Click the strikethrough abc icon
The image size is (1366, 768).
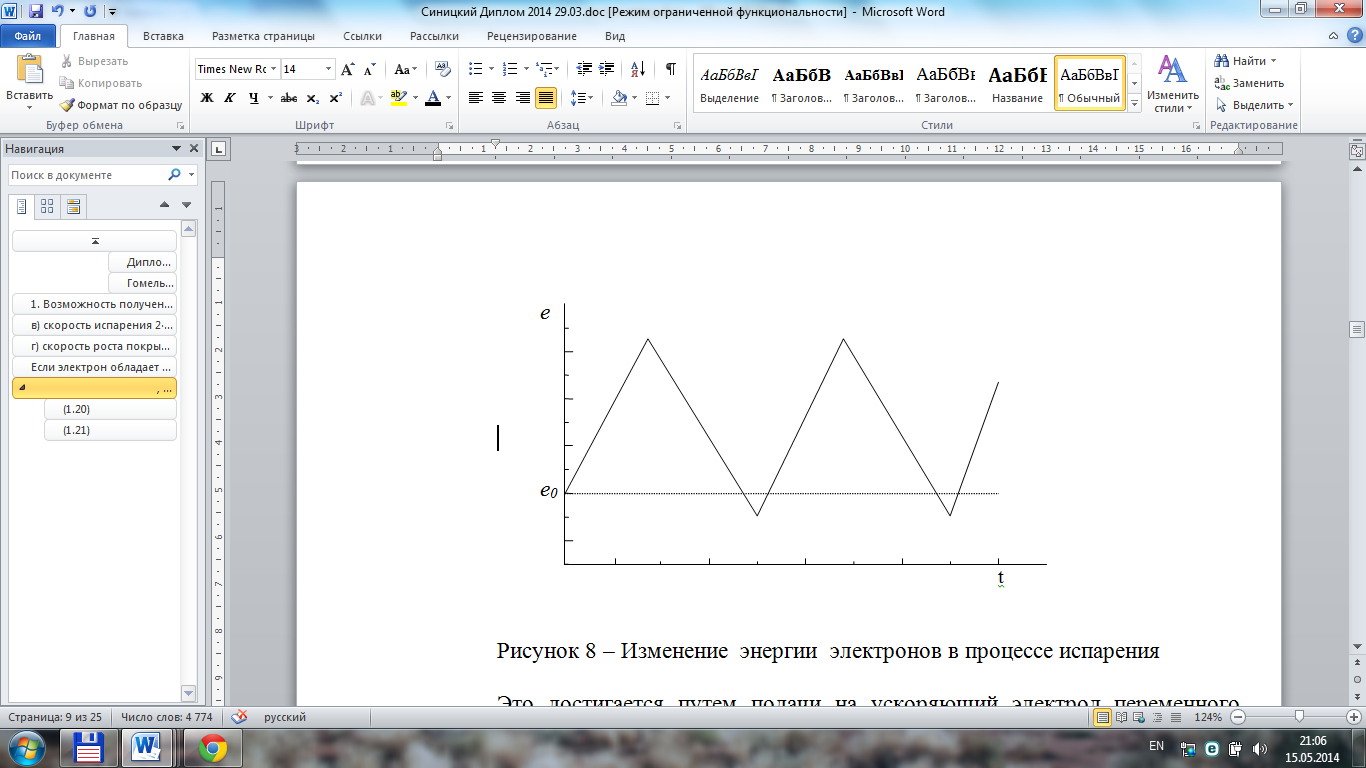point(289,98)
